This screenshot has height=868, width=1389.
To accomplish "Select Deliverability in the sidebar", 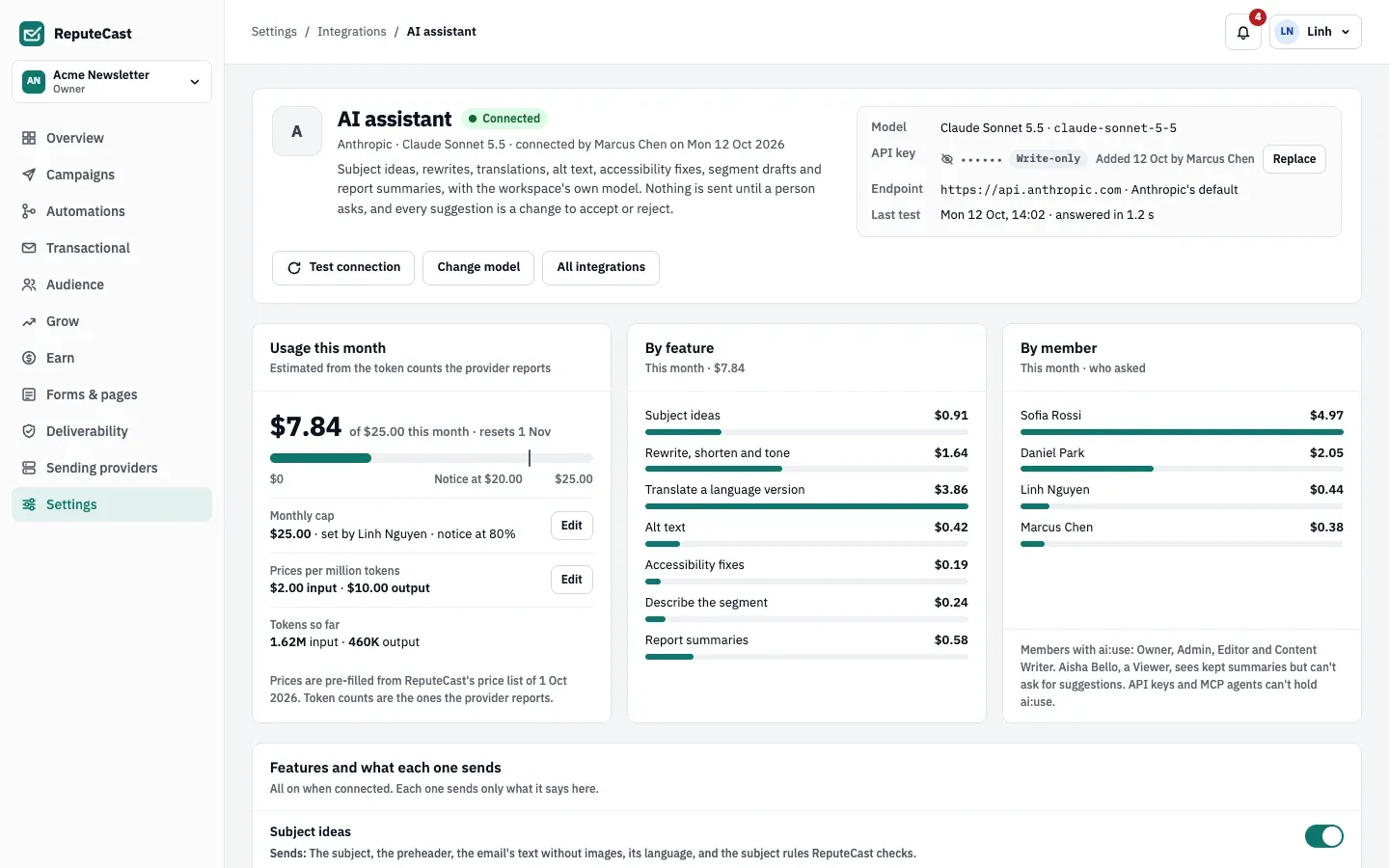I will [x=112, y=431].
